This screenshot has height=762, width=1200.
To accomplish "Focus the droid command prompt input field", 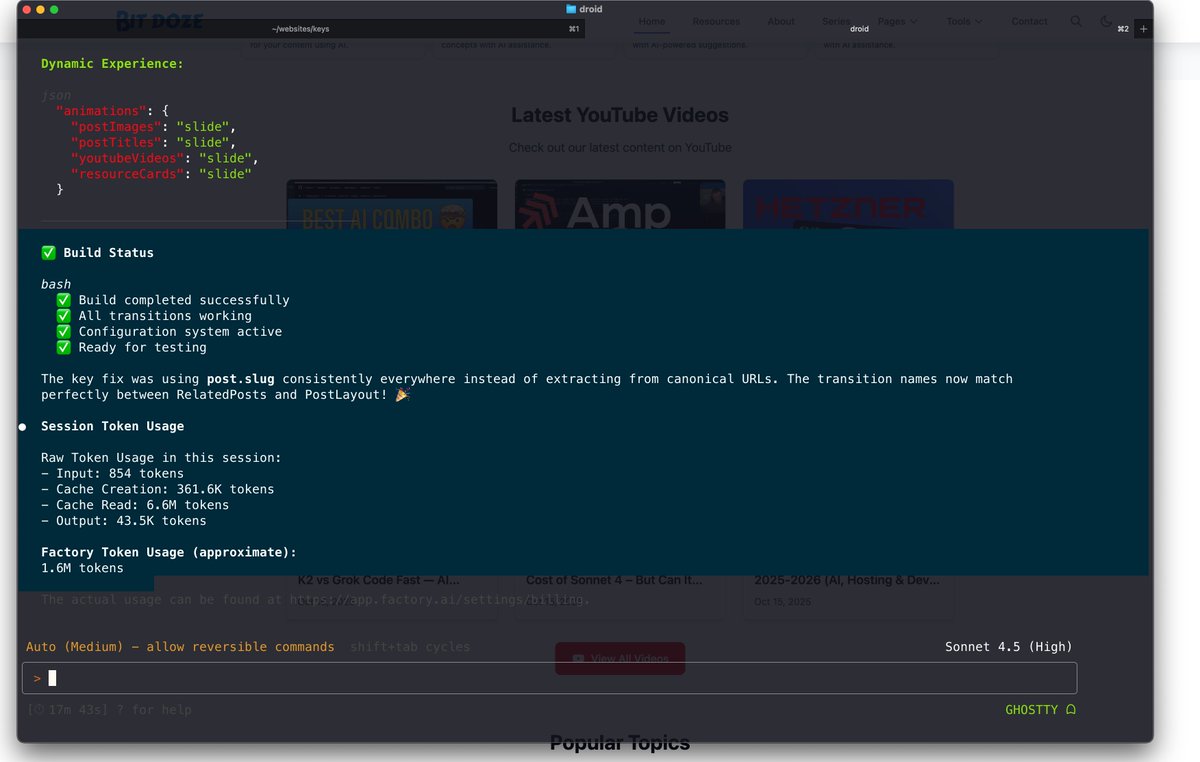I will (x=549, y=678).
